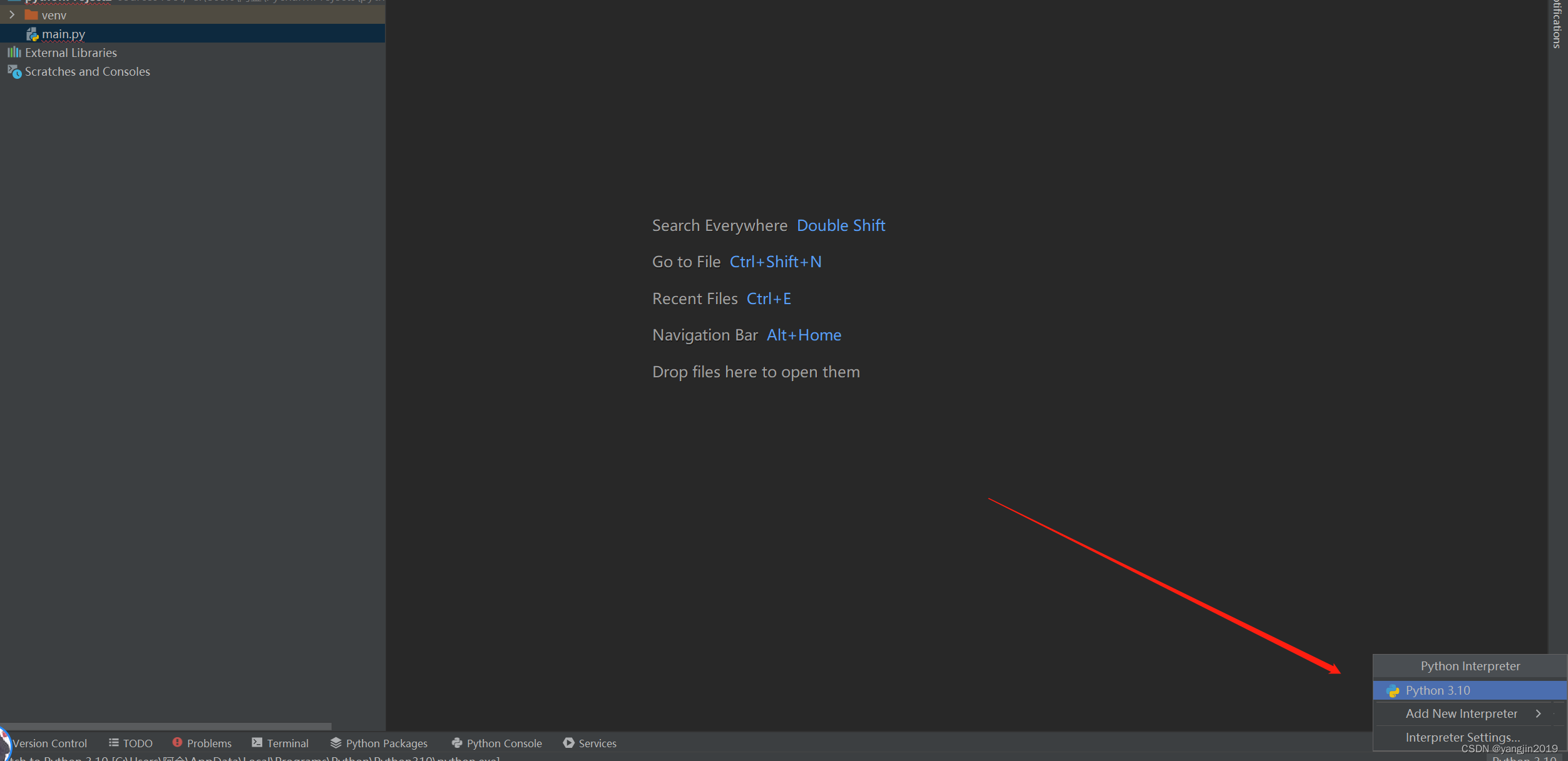The image size is (1568, 761).
Task: Select Scratches and Consoles node
Action: point(88,71)
